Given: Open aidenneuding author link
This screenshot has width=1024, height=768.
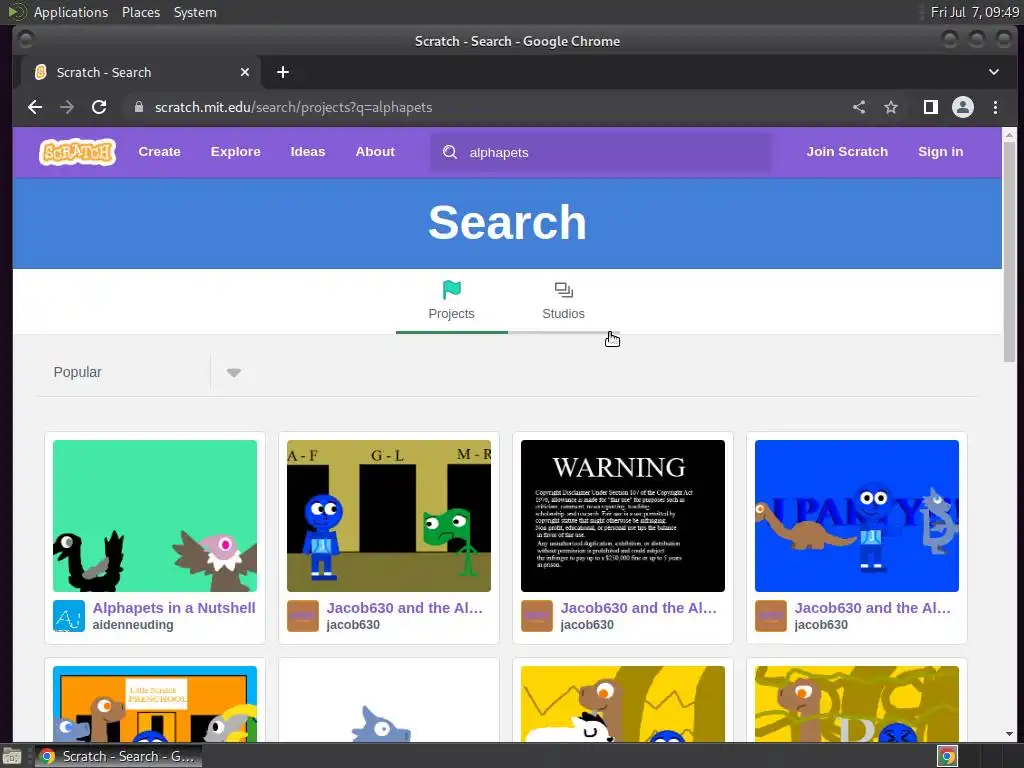Looking at the screenshot, I should tap(133, 625).
